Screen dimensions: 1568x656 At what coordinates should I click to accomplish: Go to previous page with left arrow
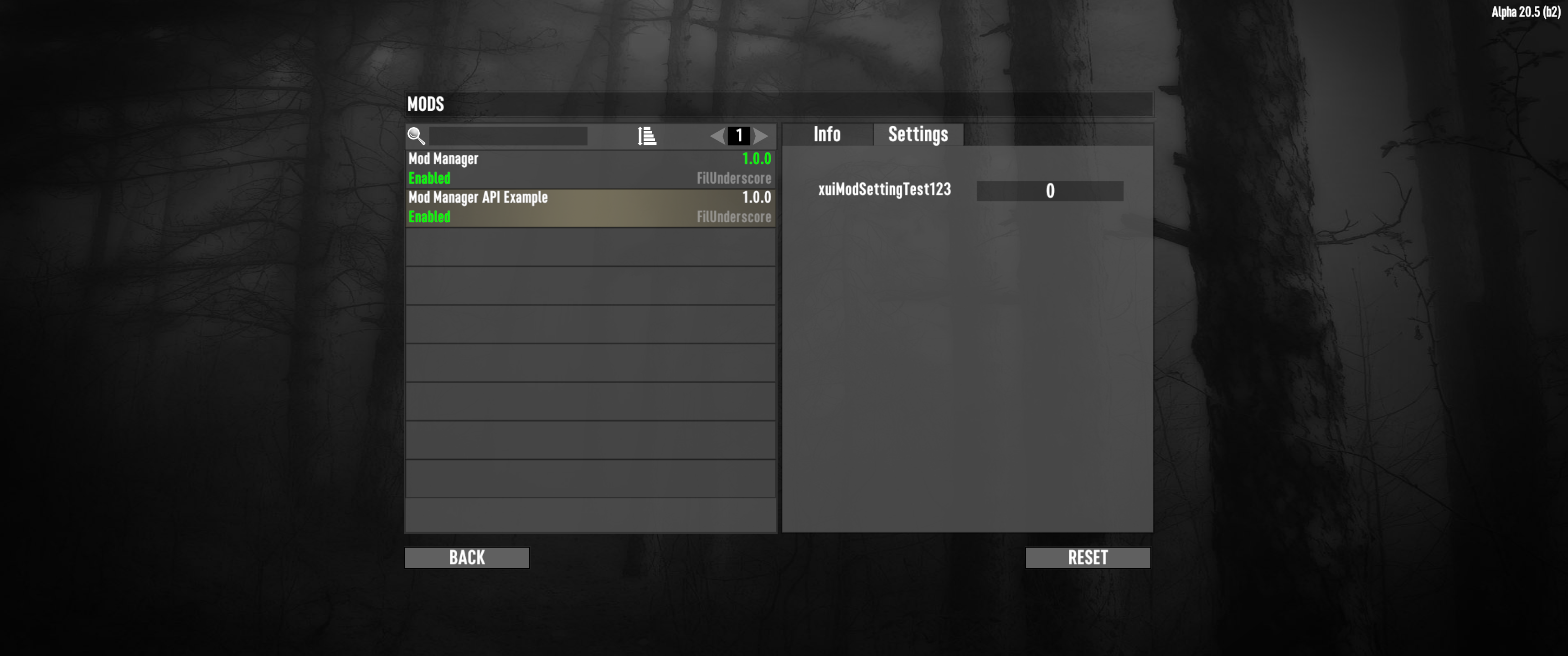[717, 136]
